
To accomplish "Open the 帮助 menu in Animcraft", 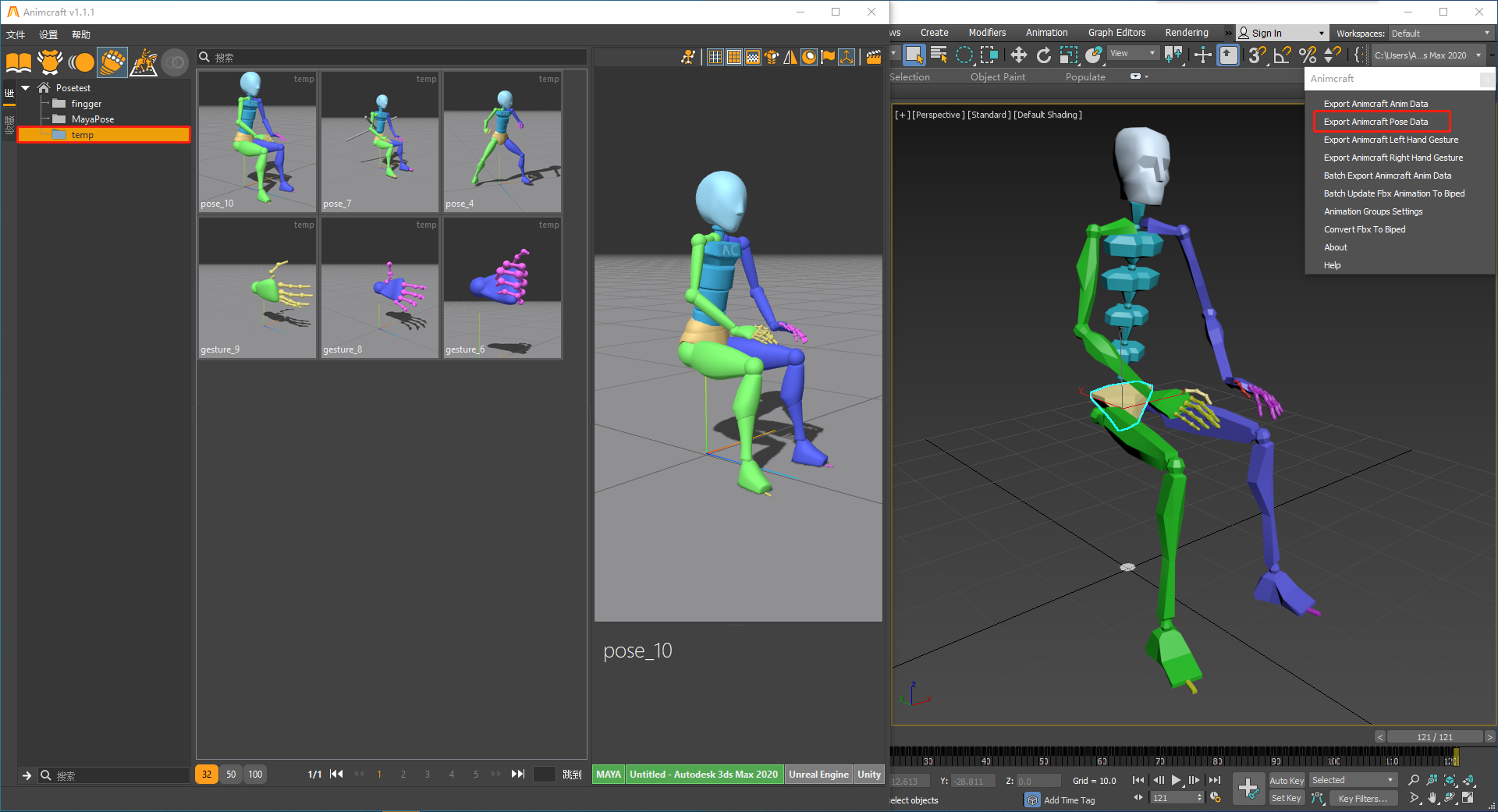I will click(81, 34).
